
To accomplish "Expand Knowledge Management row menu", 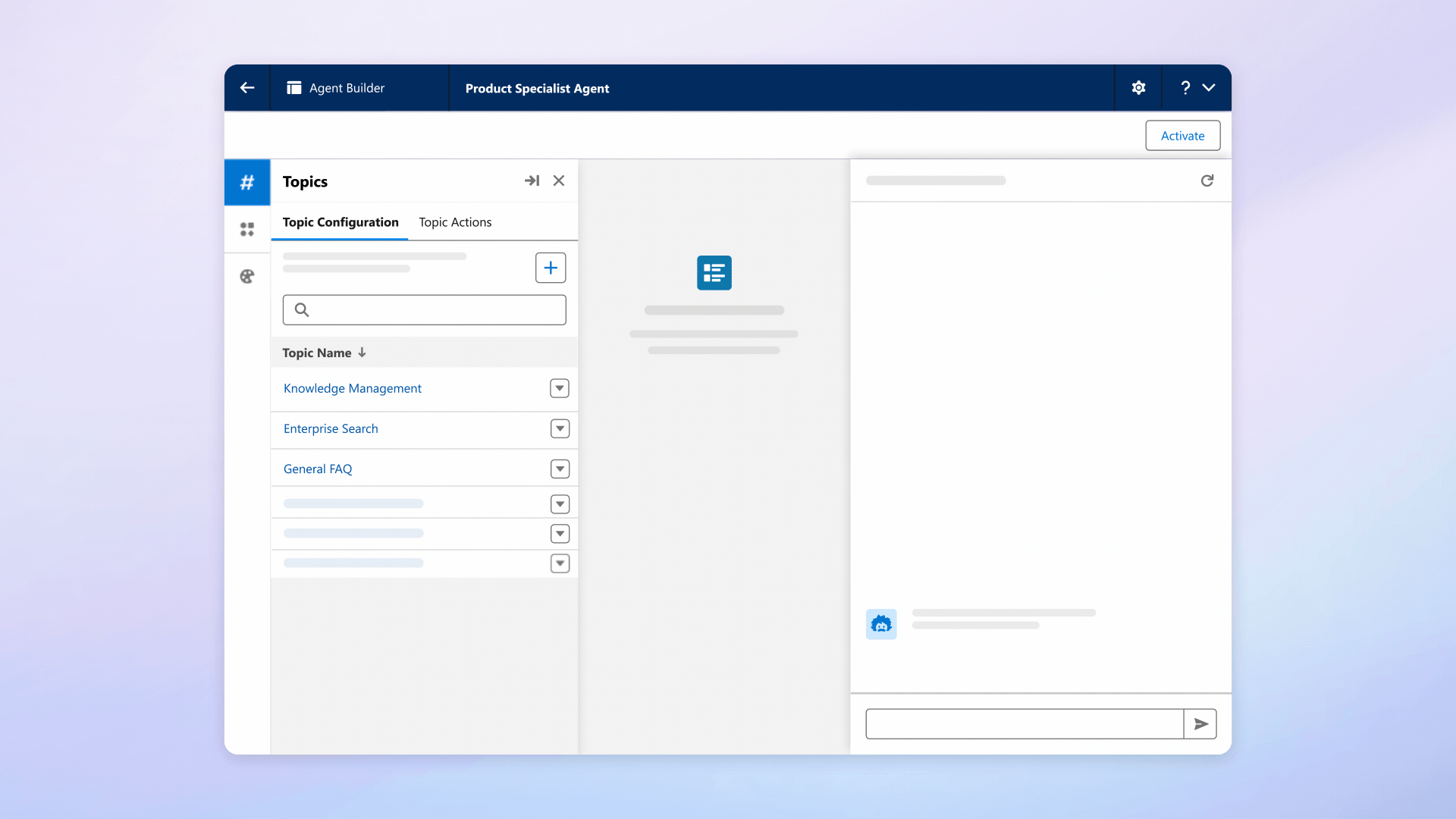I will [x=560, y=388].
